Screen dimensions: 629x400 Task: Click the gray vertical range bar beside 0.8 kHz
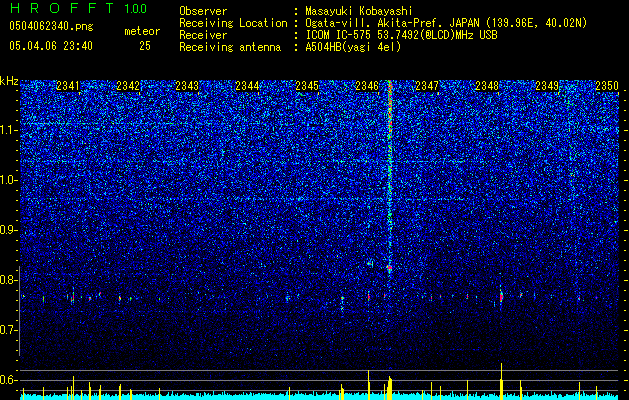click(19, 311)
